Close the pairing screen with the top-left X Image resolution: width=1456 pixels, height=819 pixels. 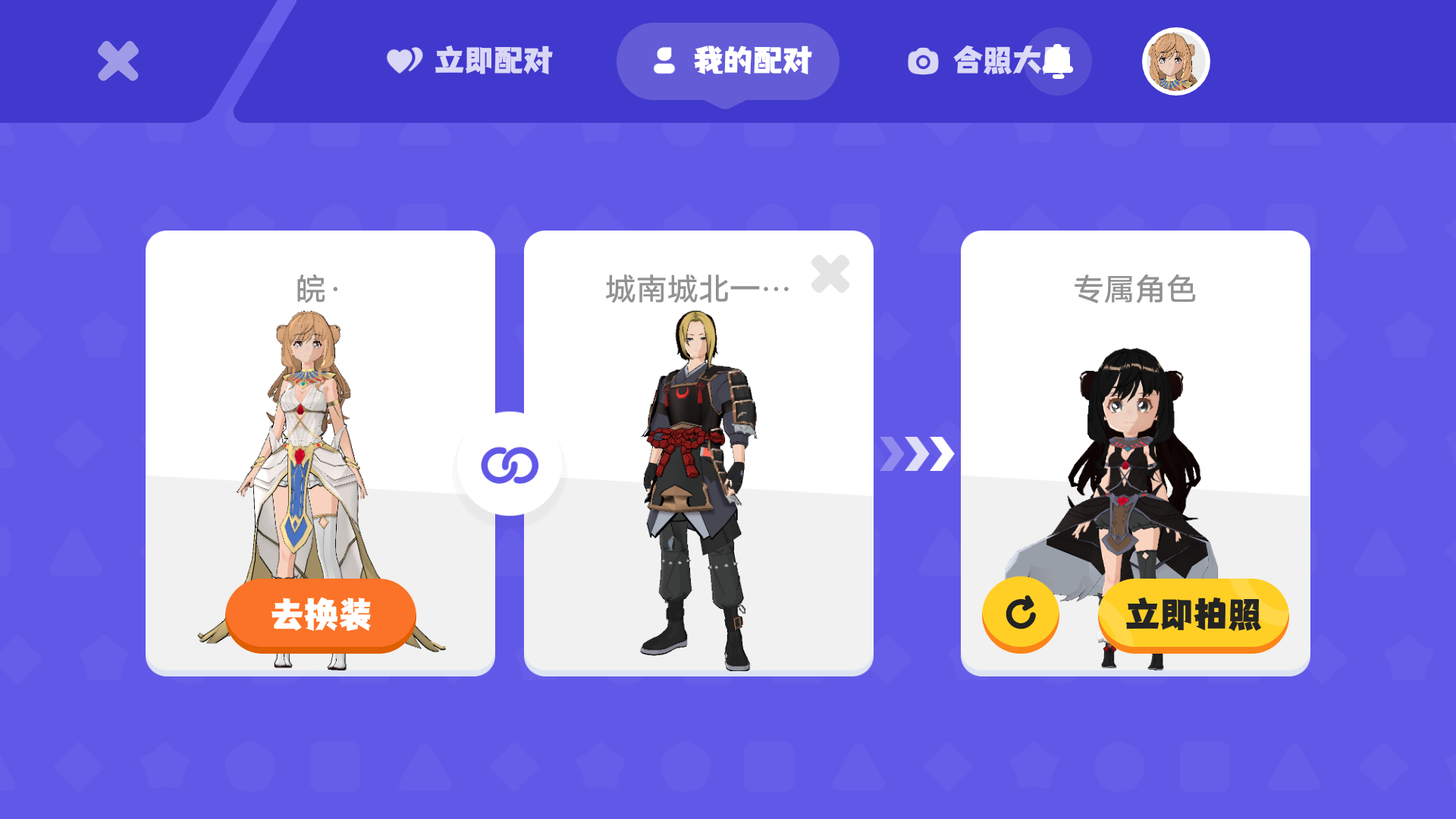coord(118,61)
